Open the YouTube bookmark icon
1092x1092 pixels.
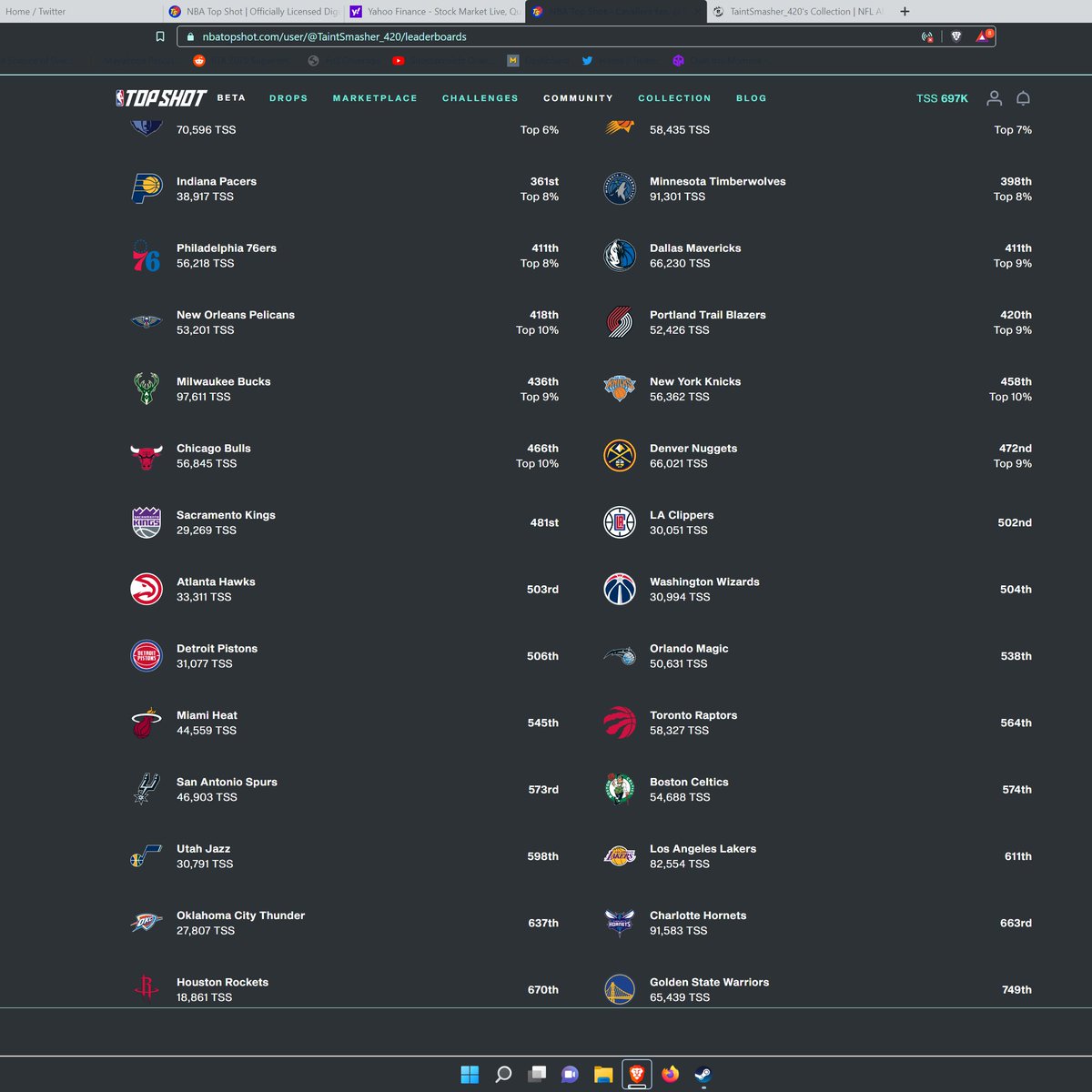[x=398, y=61]
